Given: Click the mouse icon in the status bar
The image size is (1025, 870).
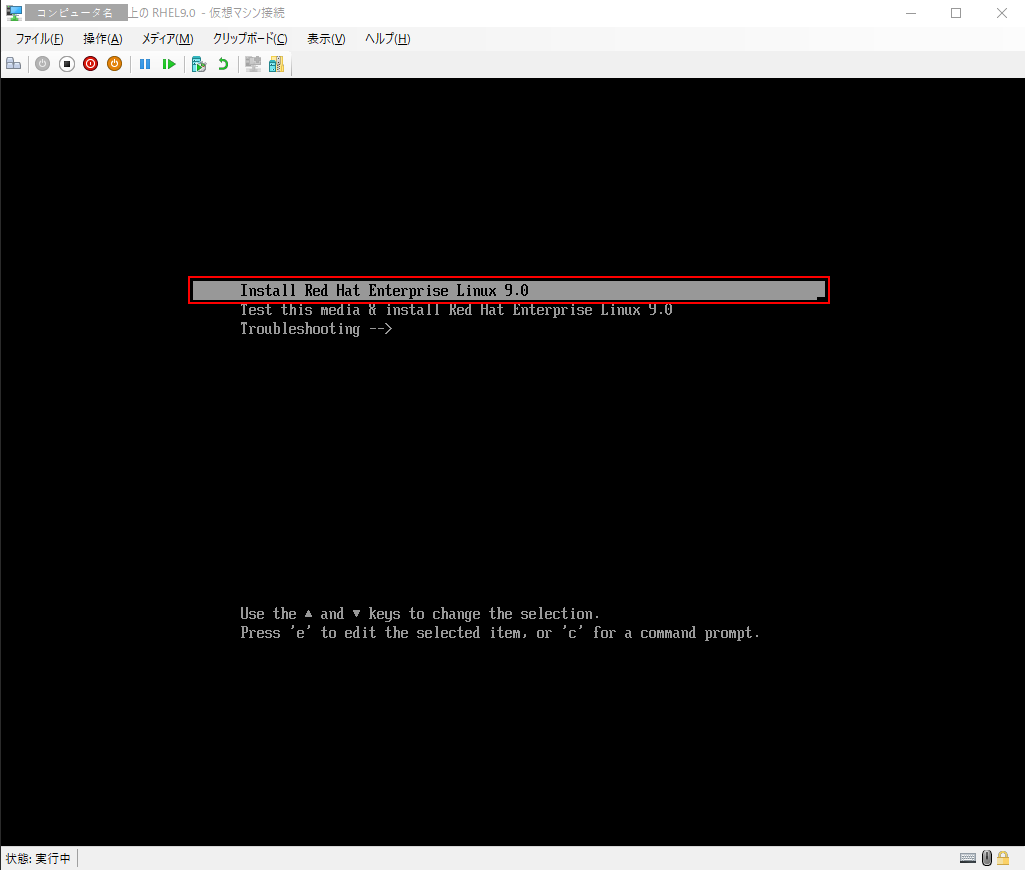Looking at the screenshot, I should (987, 857).
